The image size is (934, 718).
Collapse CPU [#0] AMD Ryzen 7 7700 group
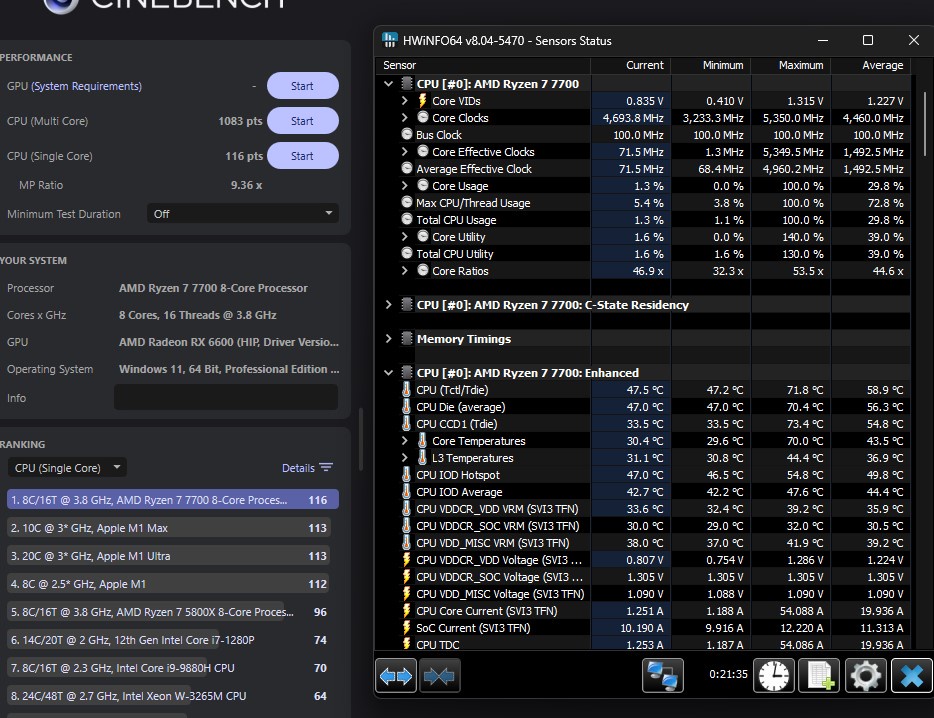[x=388, y=84]
